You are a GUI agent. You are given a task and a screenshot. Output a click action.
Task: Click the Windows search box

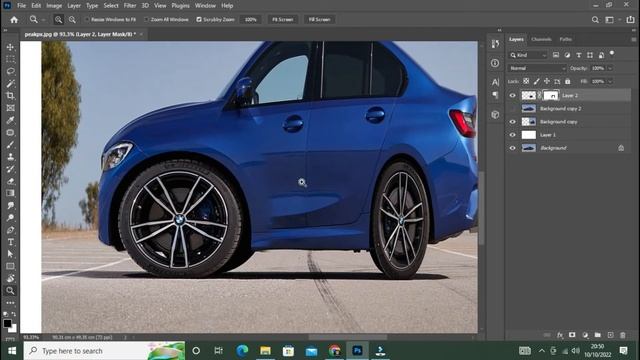click(x=104, y=351)
